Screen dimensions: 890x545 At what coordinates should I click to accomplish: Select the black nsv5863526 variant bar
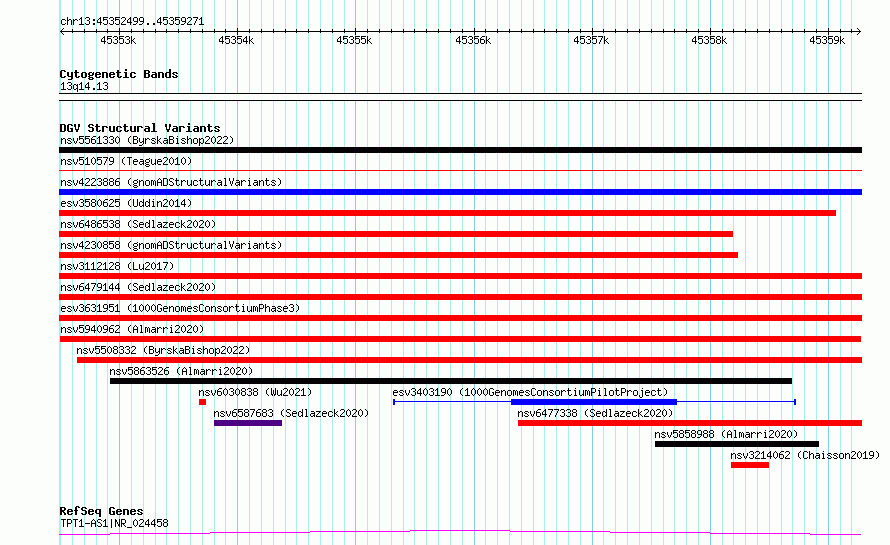pyautogui.click(x=451, y=381)
